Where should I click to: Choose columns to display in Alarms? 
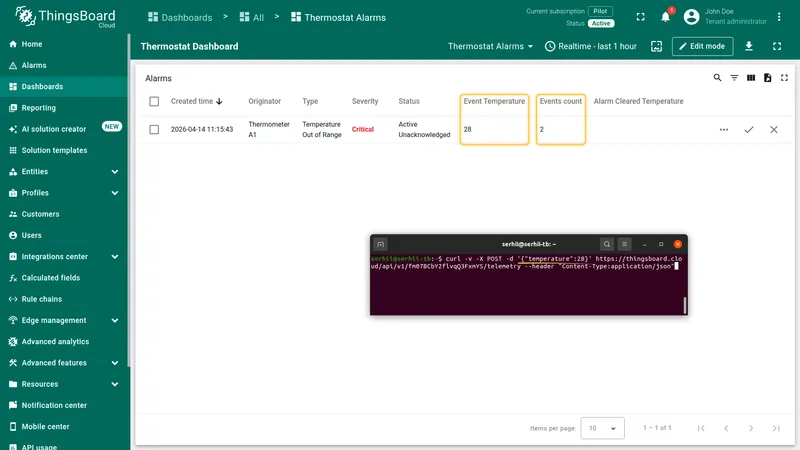(751, 78)
